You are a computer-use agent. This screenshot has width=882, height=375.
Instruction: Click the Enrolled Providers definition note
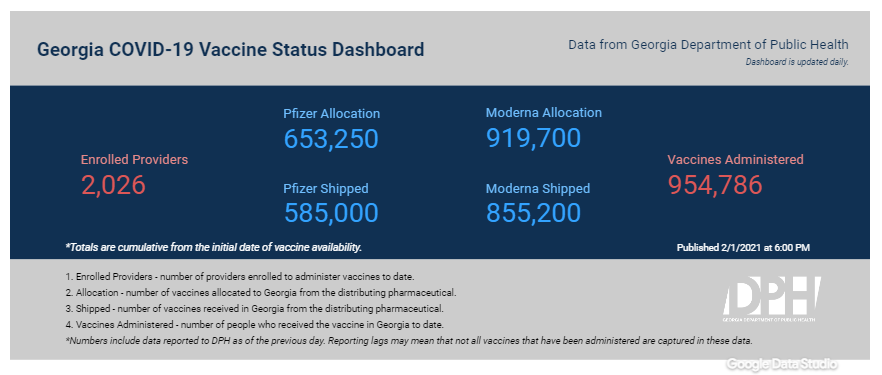[240, 277]
